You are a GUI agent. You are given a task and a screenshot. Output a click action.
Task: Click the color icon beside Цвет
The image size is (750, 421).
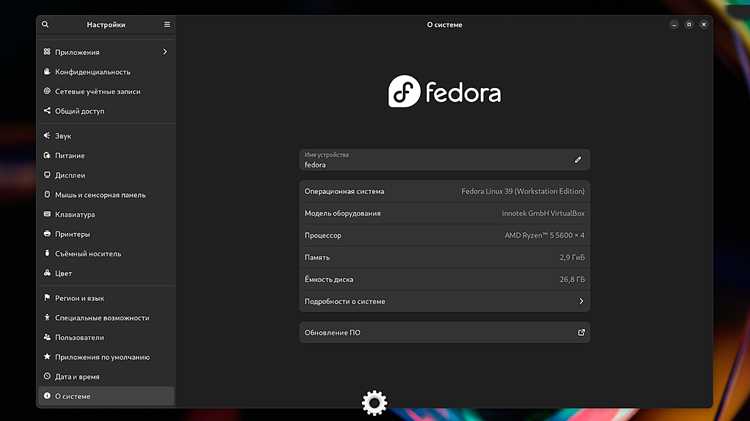47,273
